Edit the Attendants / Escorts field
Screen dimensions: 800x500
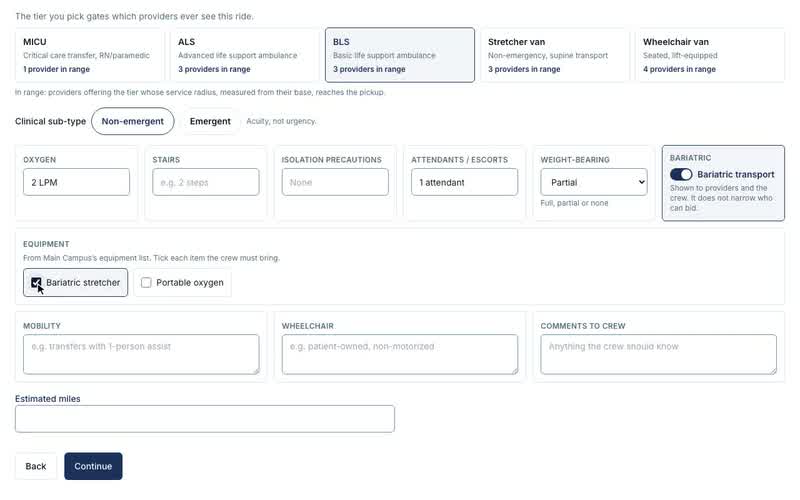coord(464,182)
